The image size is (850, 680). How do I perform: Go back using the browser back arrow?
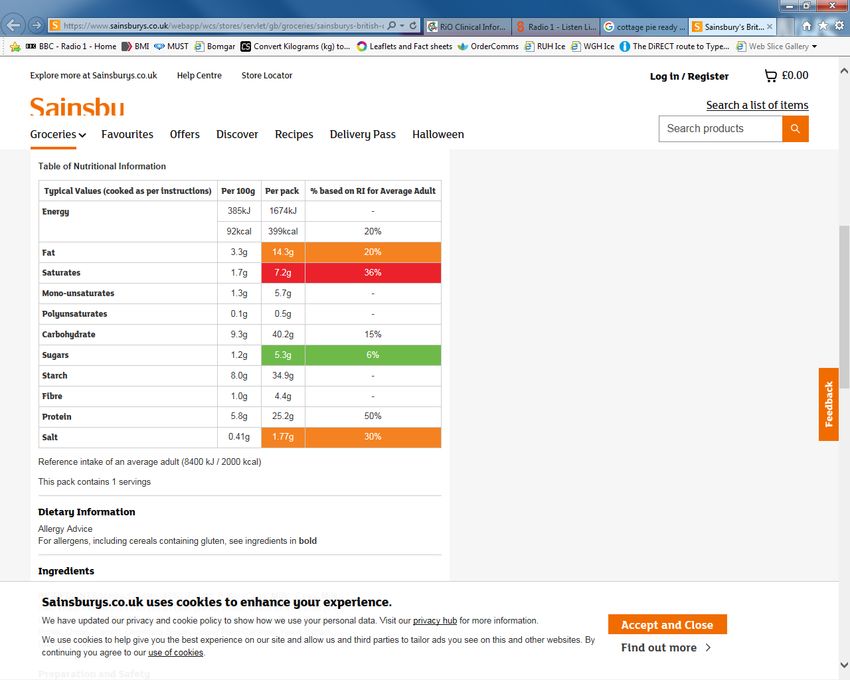tap(14, 25)
